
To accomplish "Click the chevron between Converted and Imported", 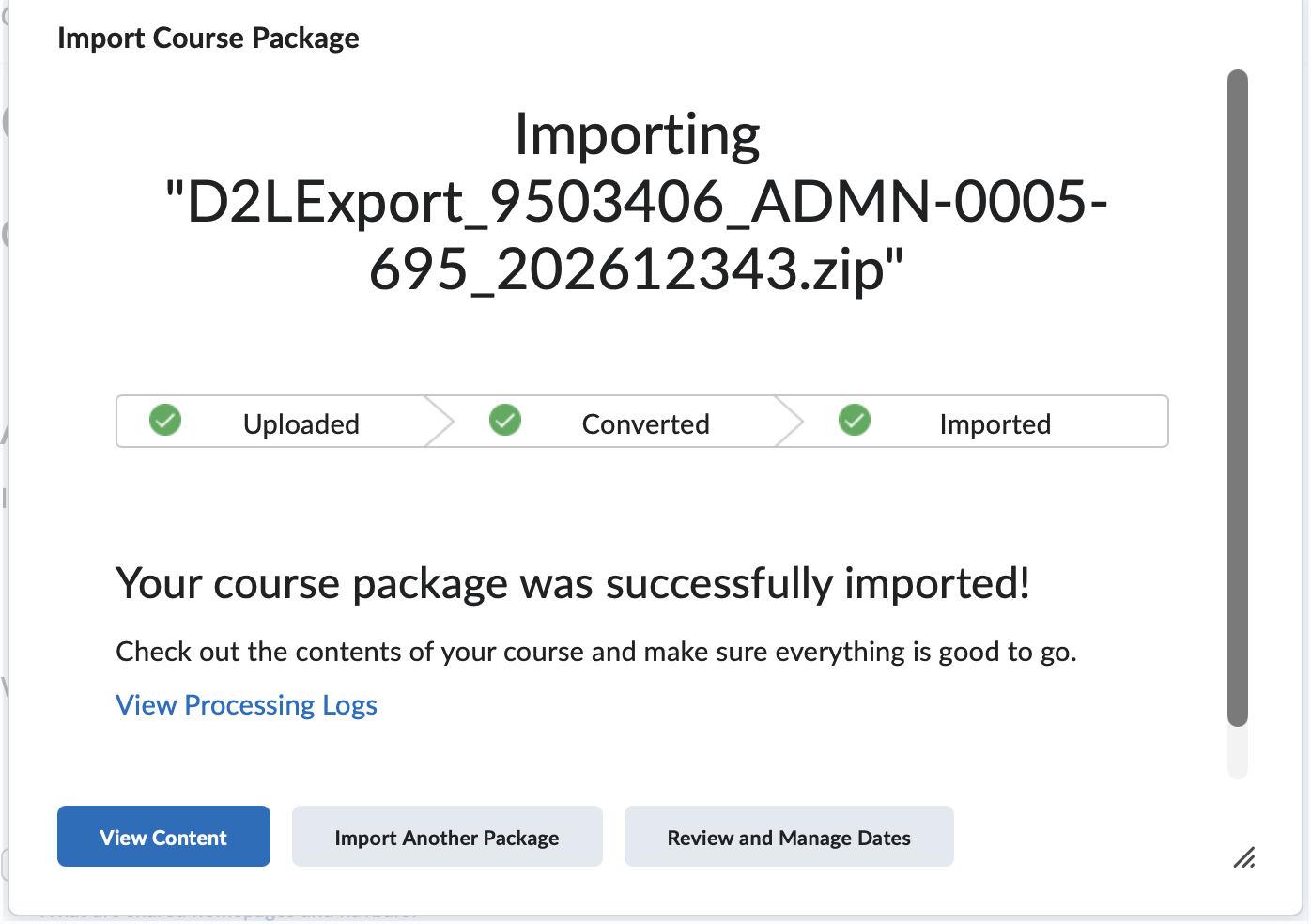I will [792, 421].
